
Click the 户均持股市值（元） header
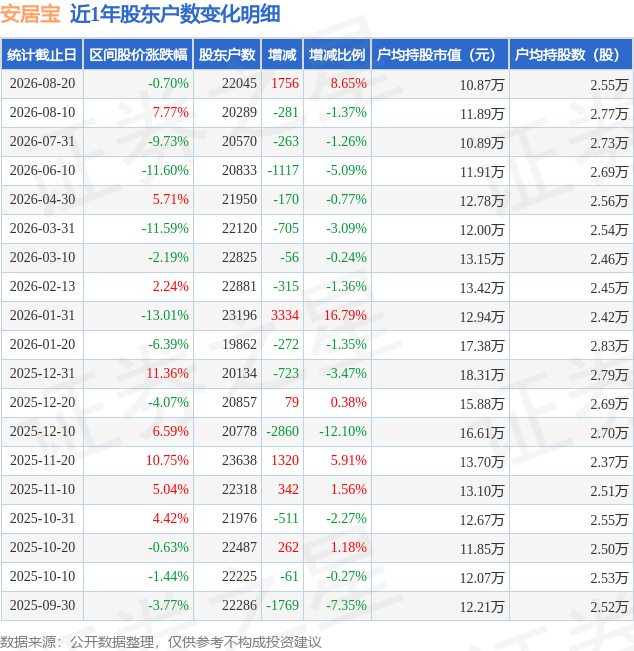(440, 54)
